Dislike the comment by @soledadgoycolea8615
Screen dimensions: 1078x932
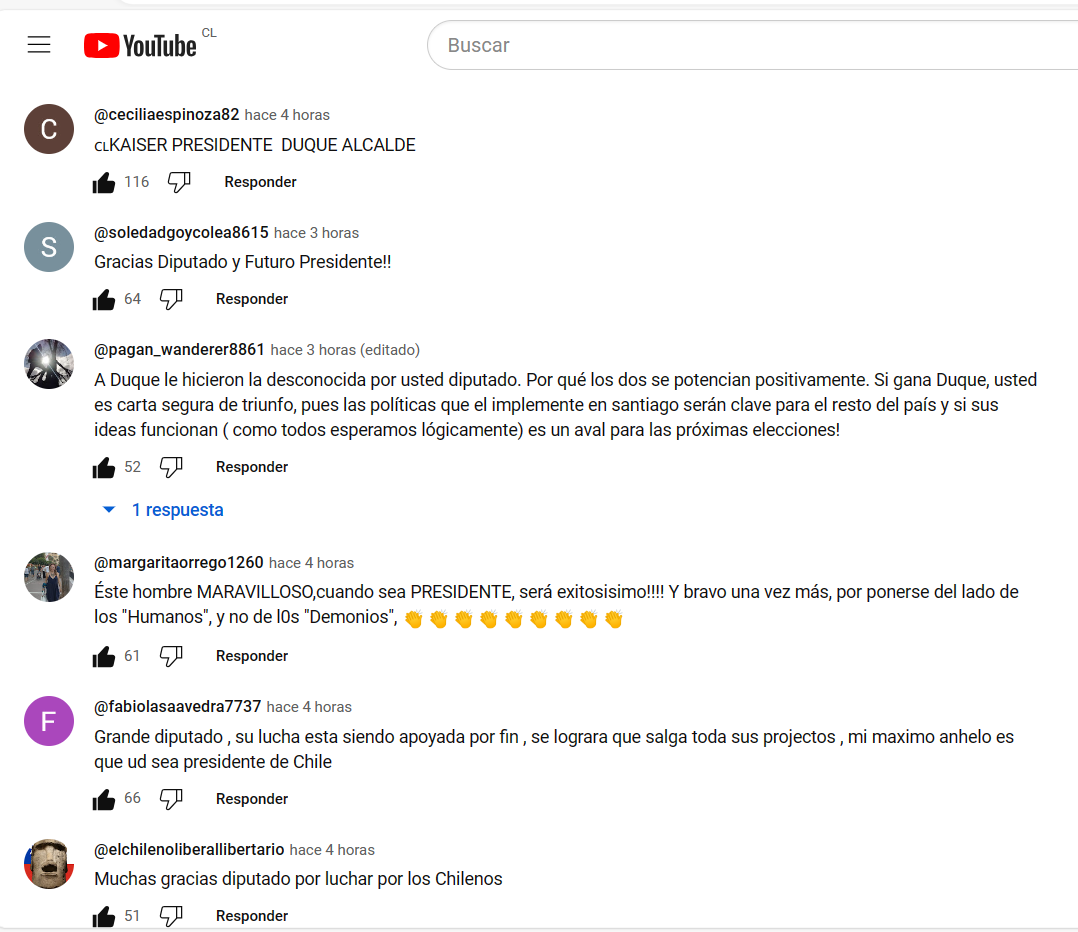pyautogui.click(x=171, y=299)
